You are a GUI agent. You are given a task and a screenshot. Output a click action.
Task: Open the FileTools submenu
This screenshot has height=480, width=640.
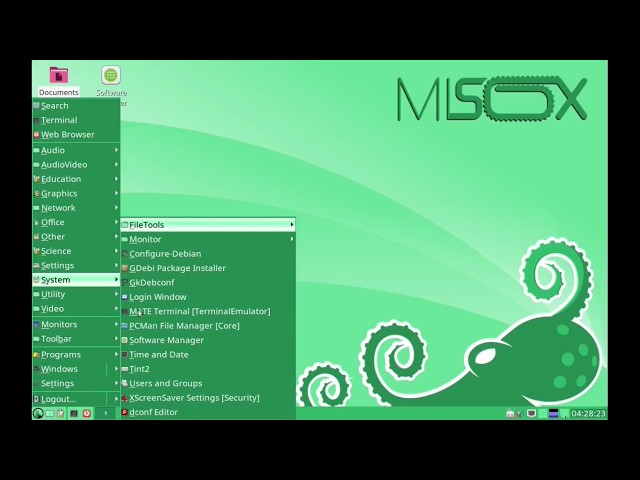(x=208, y=225)
